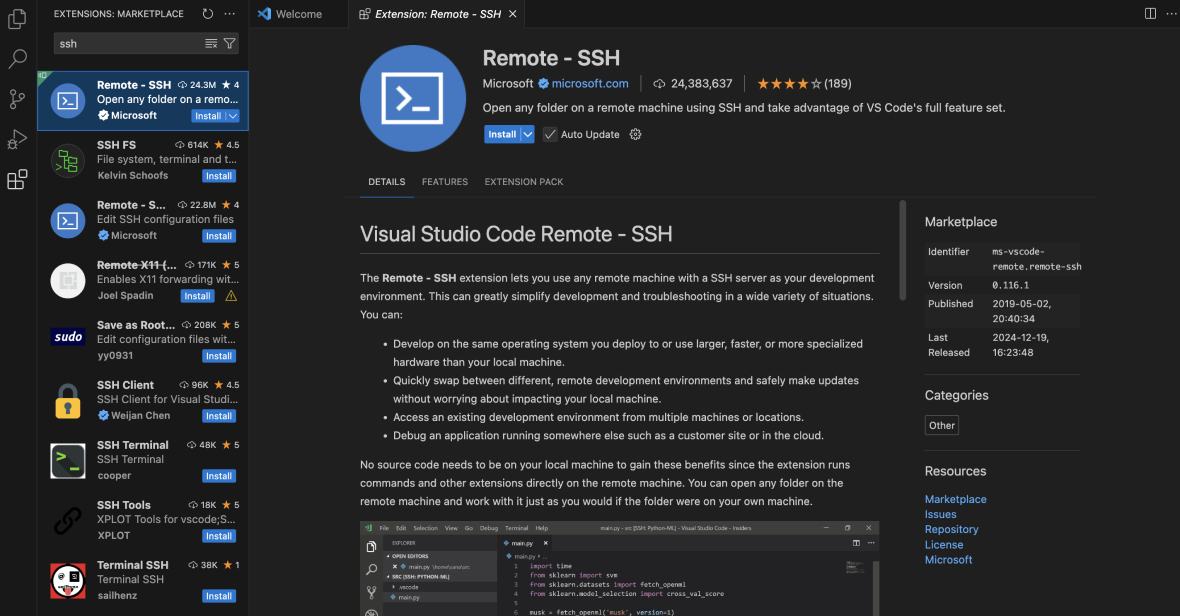Open extension settings gear next to Auto Update
This screenshot has width=1180, height=616.
[x=635, y=134]
